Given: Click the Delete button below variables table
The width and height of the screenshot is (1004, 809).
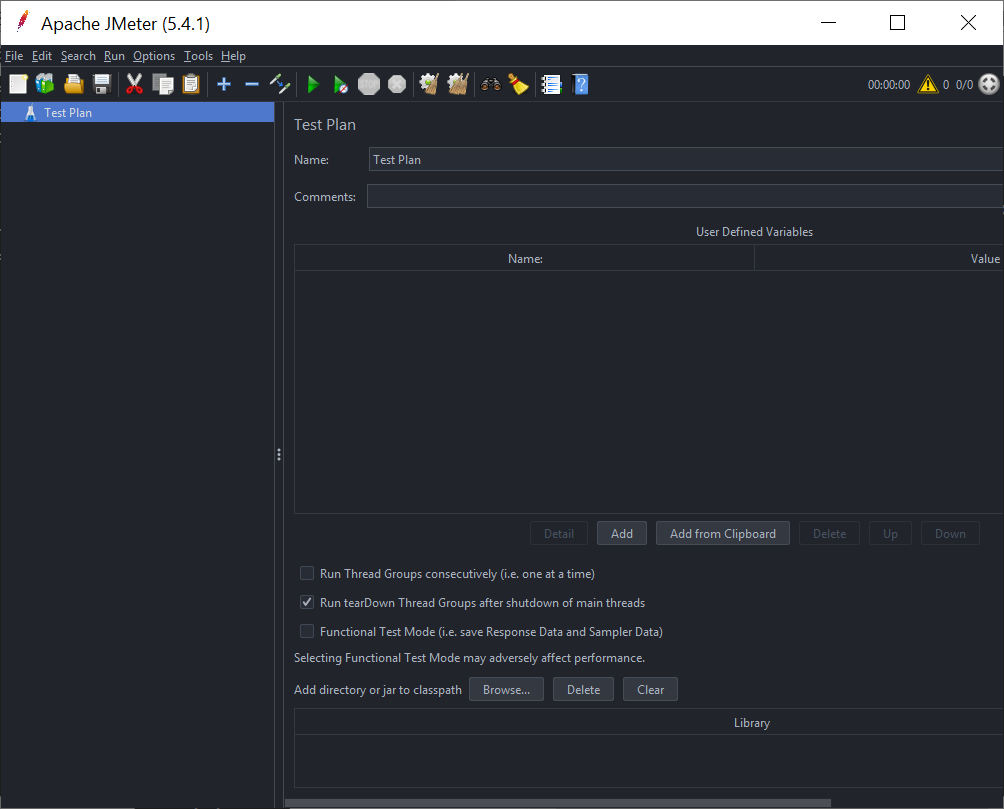Looking at the screenshot, I should 829,533.
